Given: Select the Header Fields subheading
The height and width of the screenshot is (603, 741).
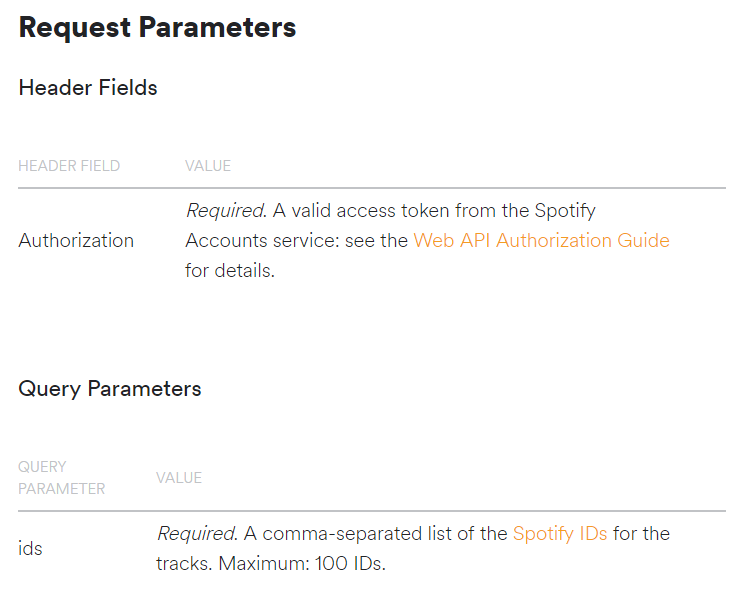Looking at the screenshot, I should (x=88, y=88).
